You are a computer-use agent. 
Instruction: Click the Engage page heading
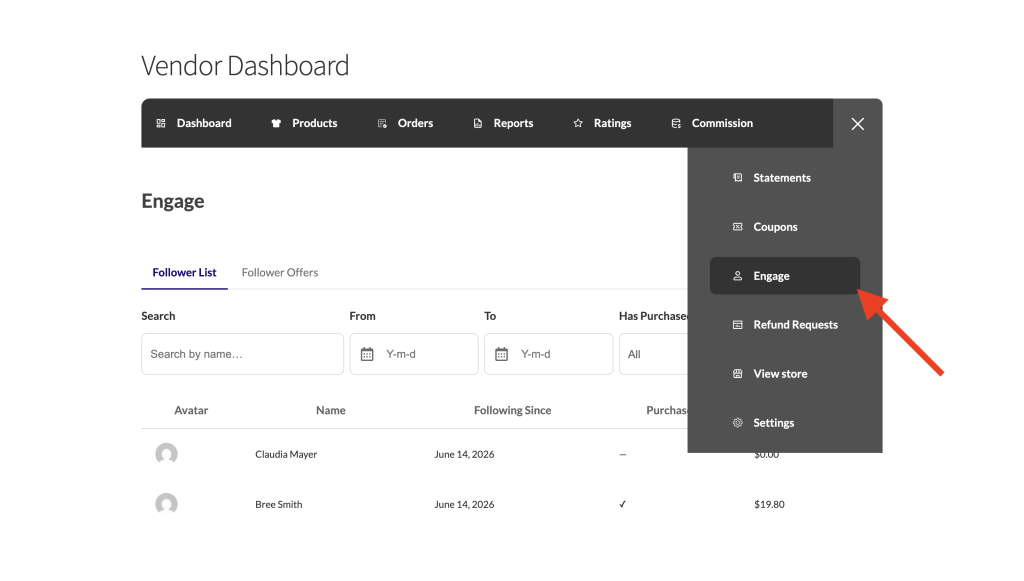(173, 201)
